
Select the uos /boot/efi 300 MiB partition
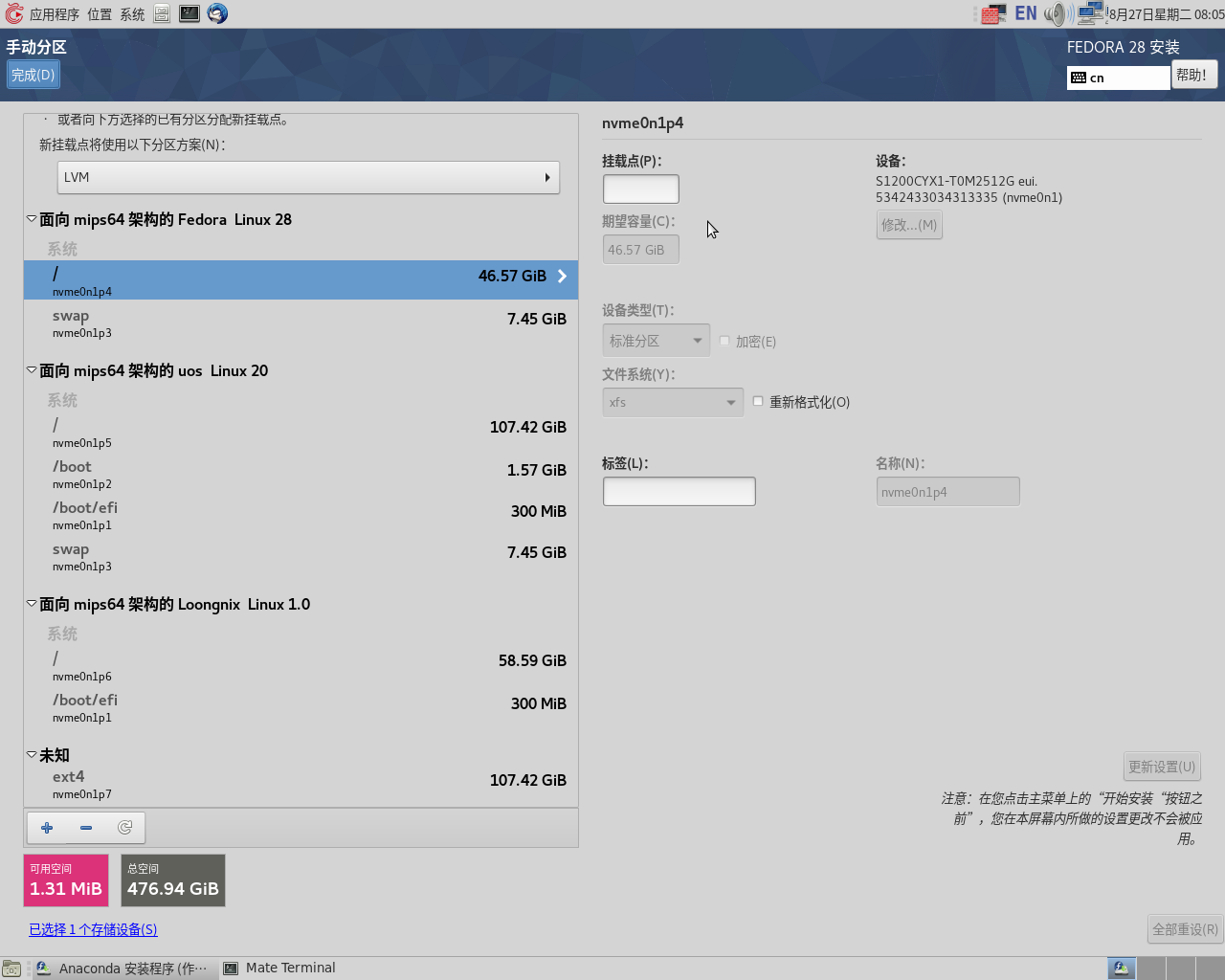tap(301, 515)
